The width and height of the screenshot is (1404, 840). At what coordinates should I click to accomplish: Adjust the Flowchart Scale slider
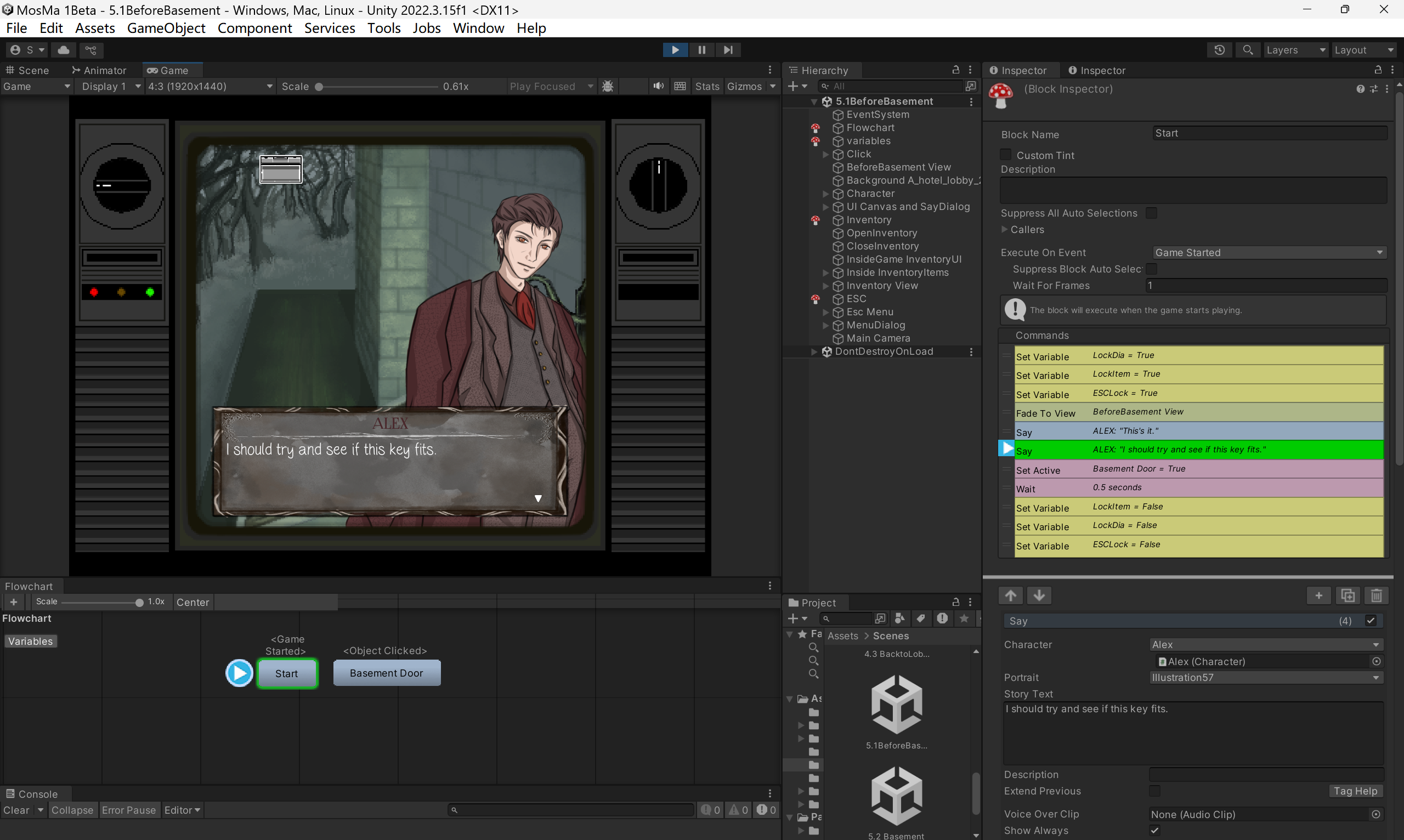pyautogui.click(x=102, y=602)
